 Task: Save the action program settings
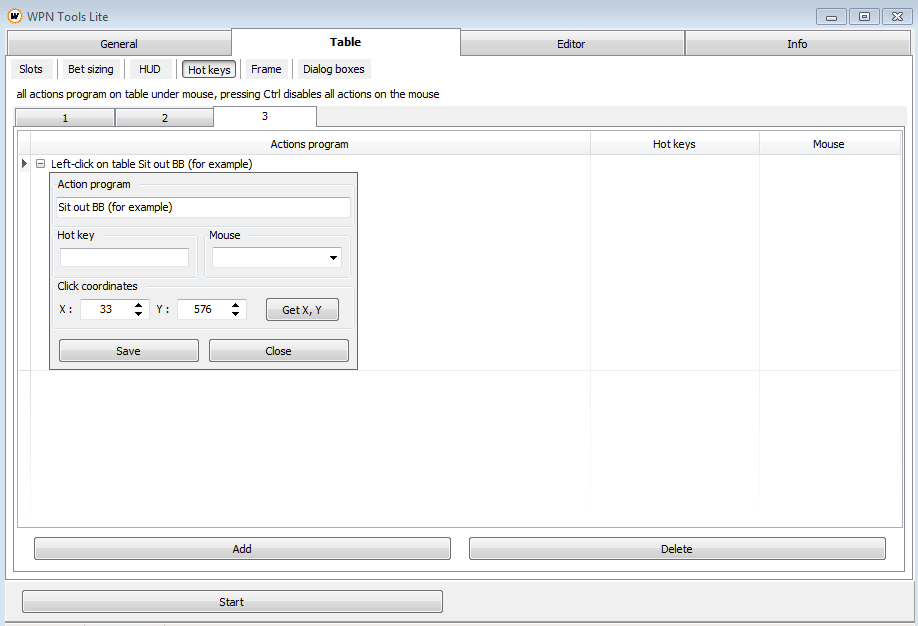point(128,351)
